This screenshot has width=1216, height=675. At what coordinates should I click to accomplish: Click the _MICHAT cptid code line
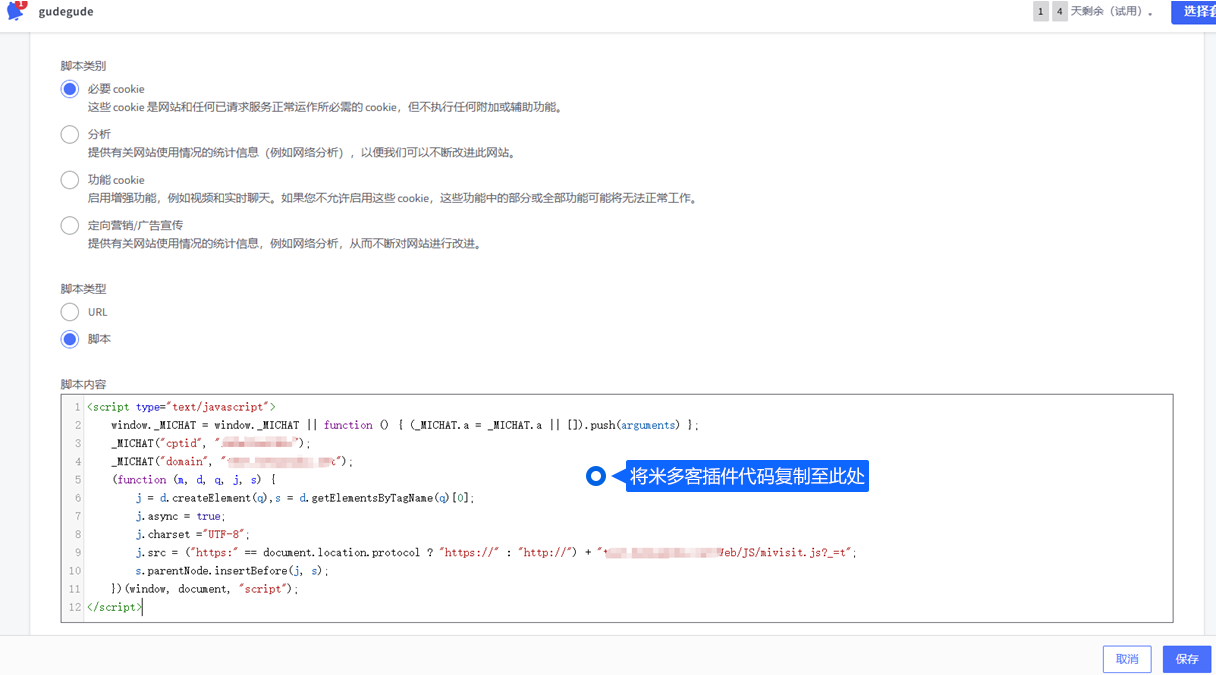210,443
